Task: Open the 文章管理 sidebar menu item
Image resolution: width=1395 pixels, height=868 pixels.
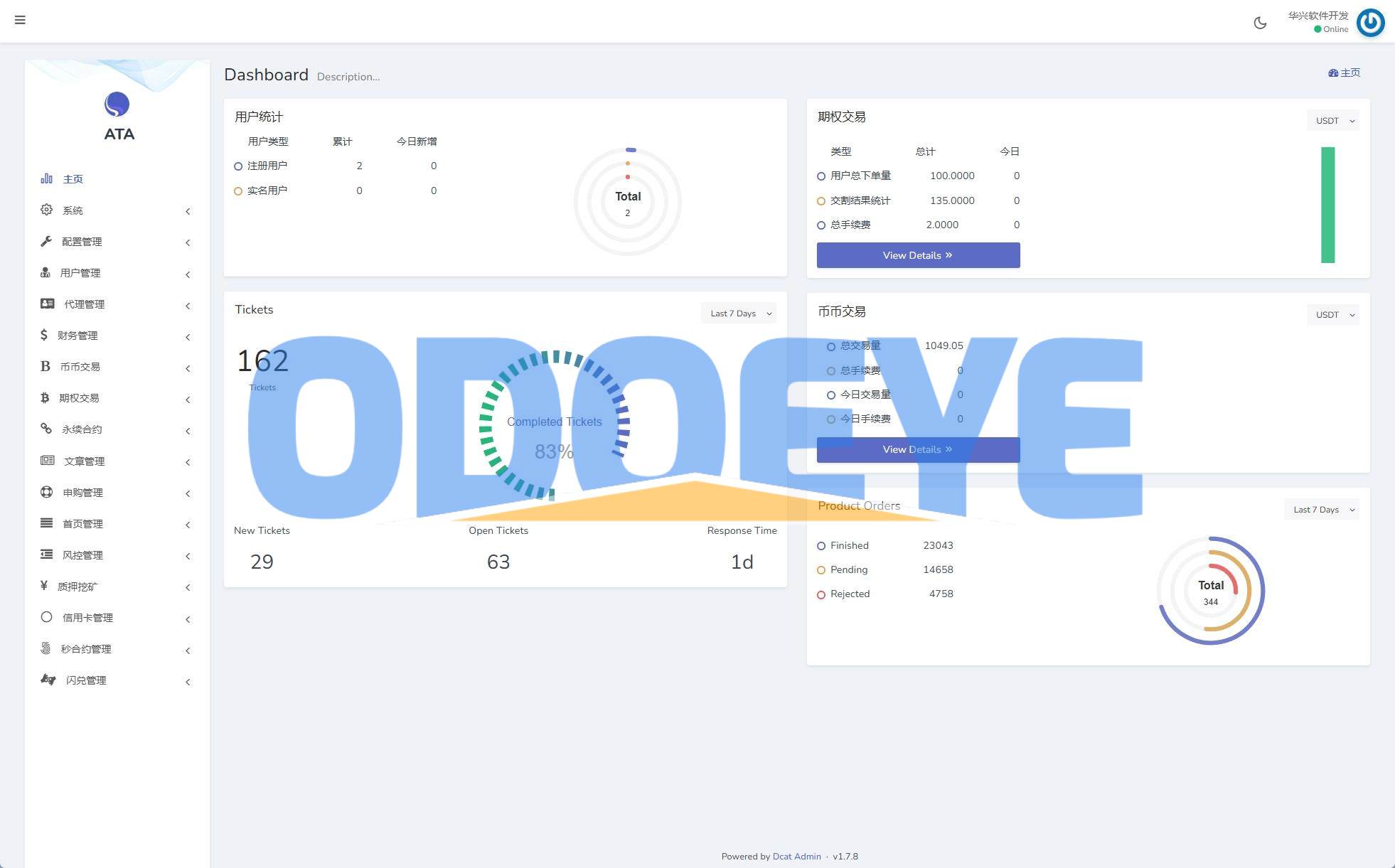Action: [84, 461]
